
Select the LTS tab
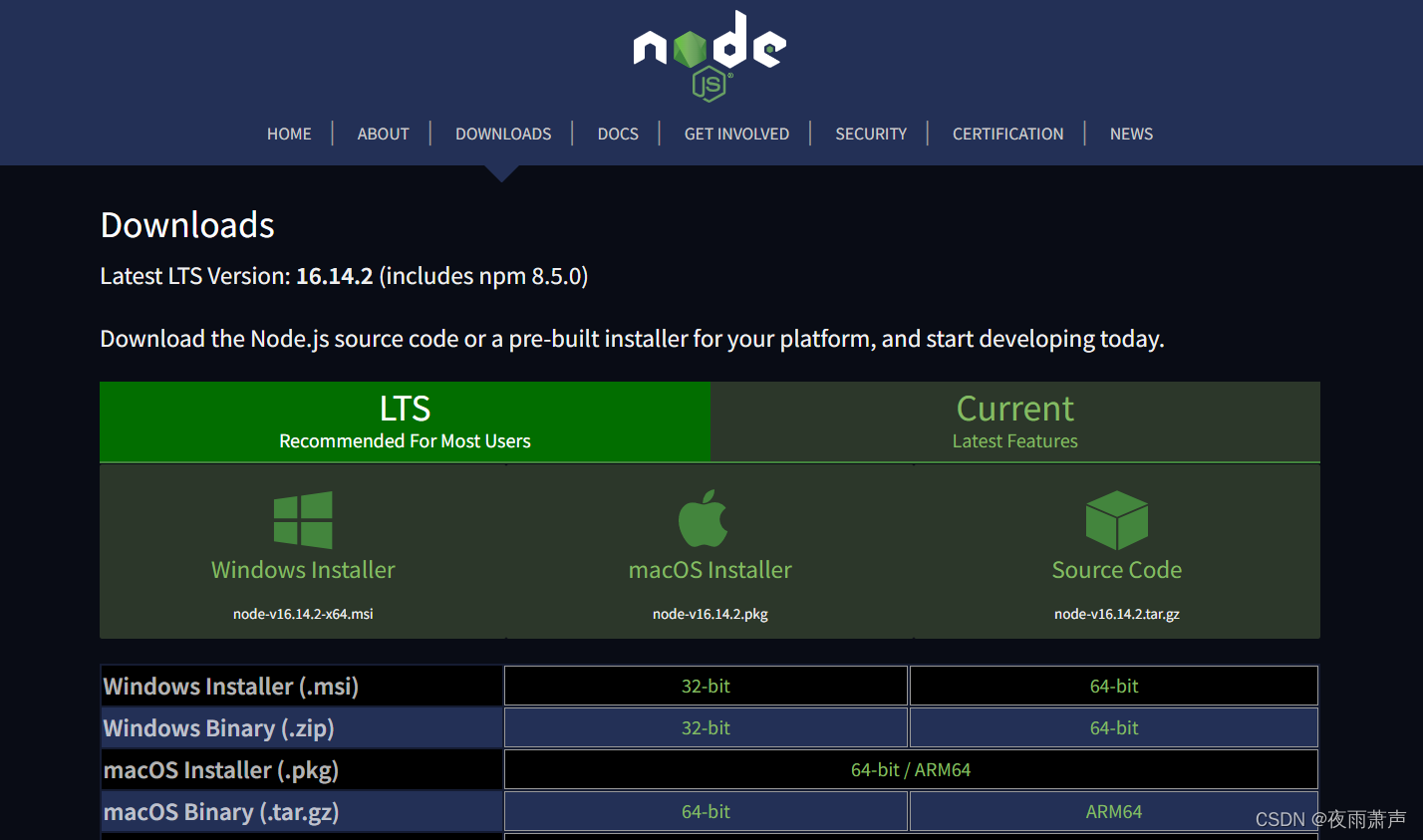(x=405, y=421)
